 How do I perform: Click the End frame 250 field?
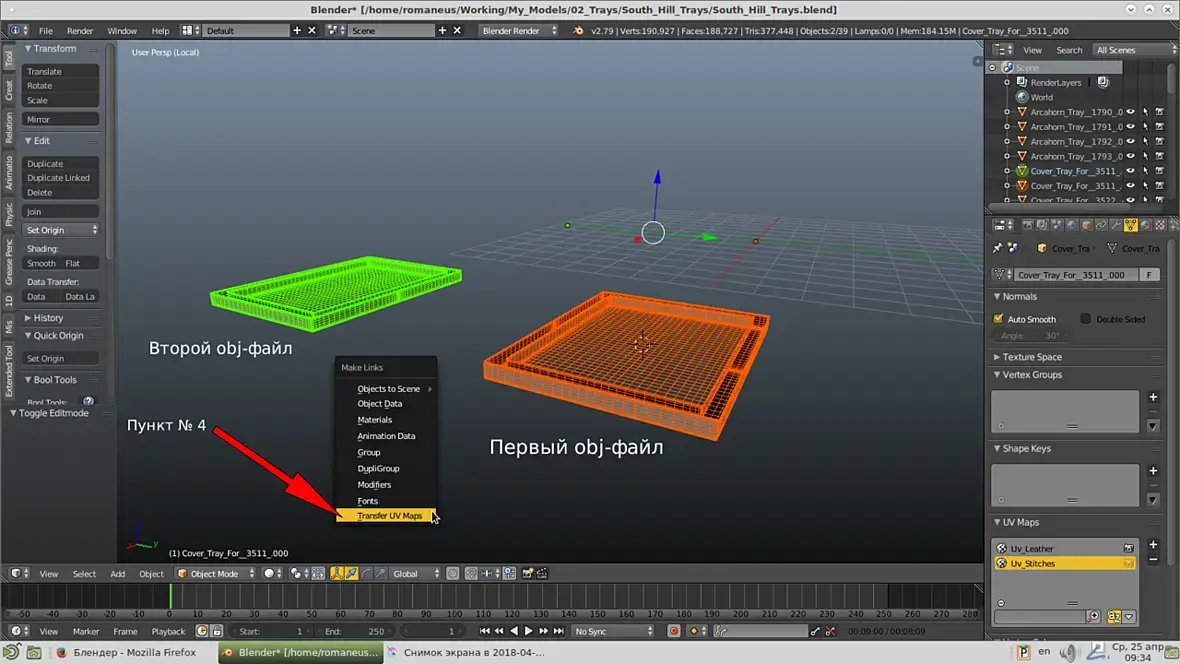[x=355, y=631]
